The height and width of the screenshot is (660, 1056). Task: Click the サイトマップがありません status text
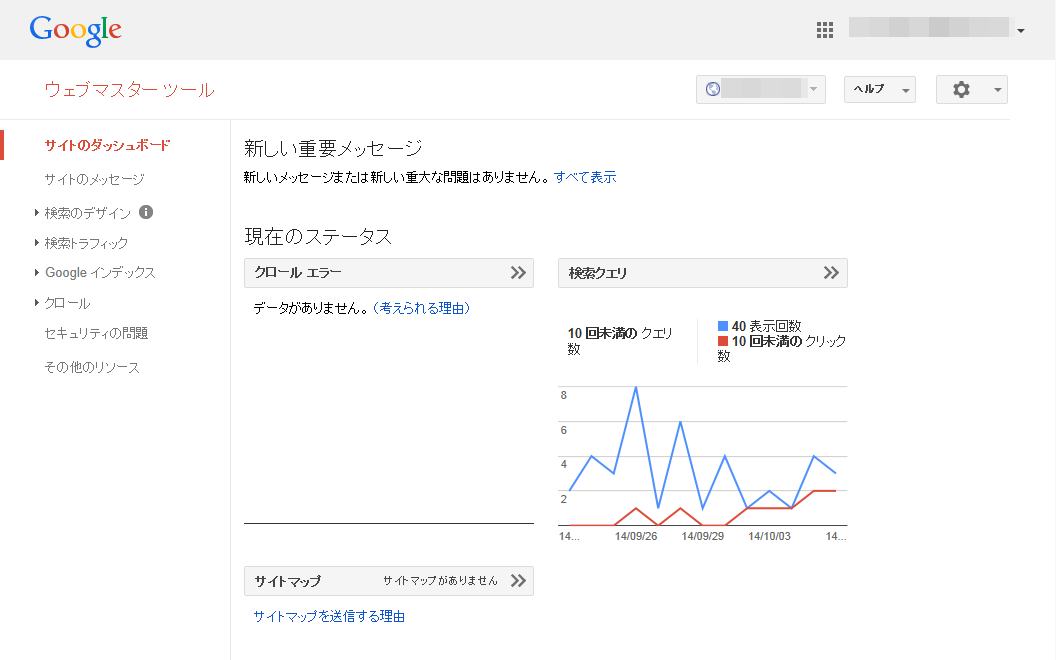[440, 581]
